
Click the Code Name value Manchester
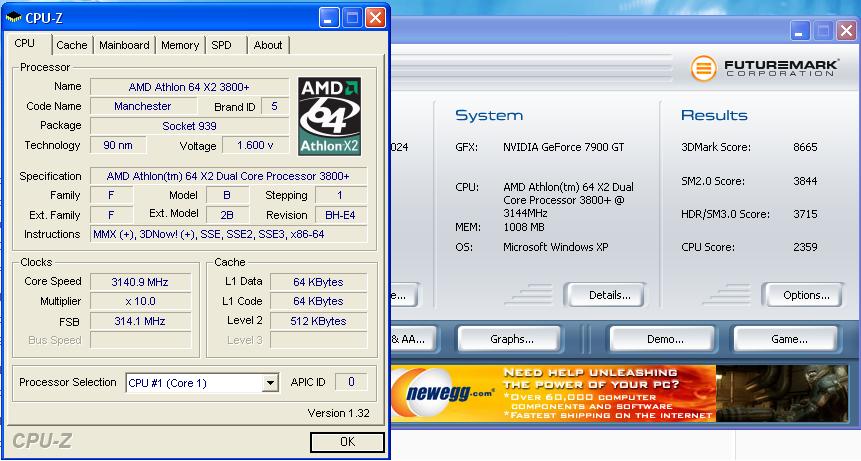click(143, 106)
